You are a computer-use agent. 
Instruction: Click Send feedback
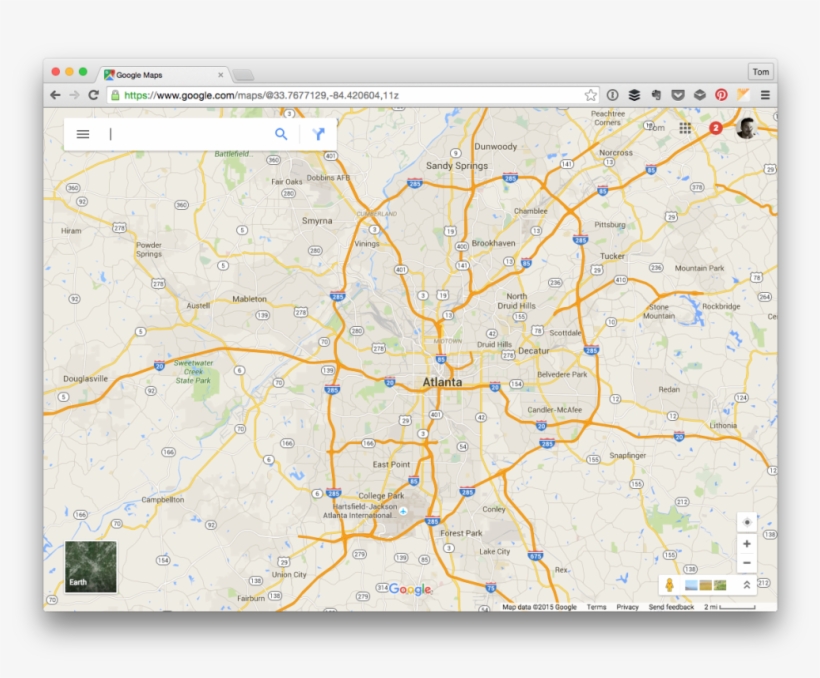671,606
